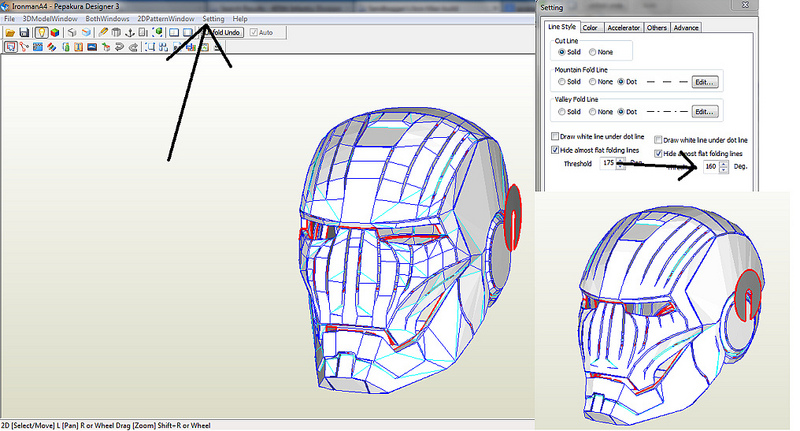800x431 pixels.
Task: Click Edit button for Mountain Fold Line
Action: tap(706, 81)
